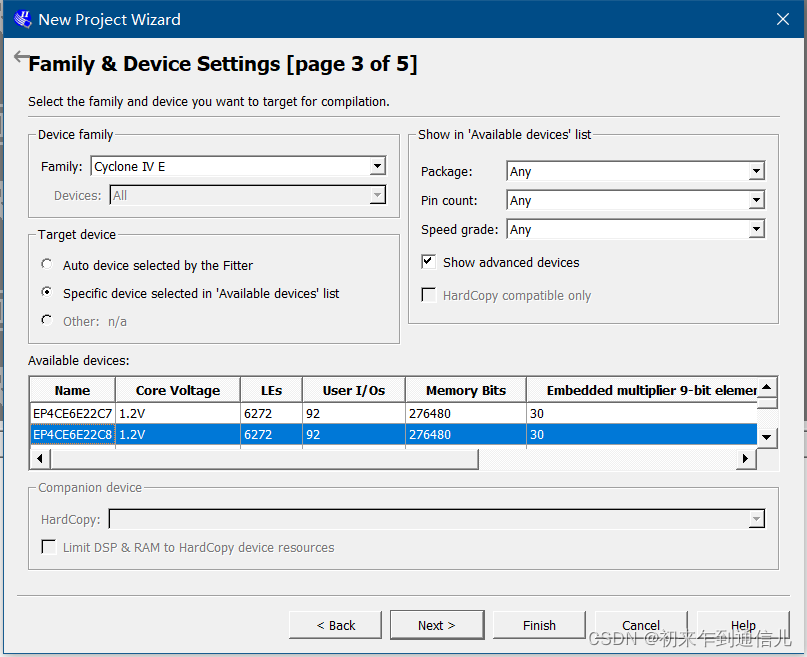
Task: Click the < Back button
Action: (x=336, y=625)
